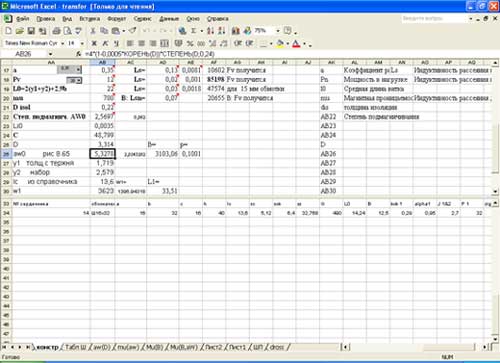This screenshot has height=363, width=500.
Task: Run the spelling check icon
Action: [78, 31]
